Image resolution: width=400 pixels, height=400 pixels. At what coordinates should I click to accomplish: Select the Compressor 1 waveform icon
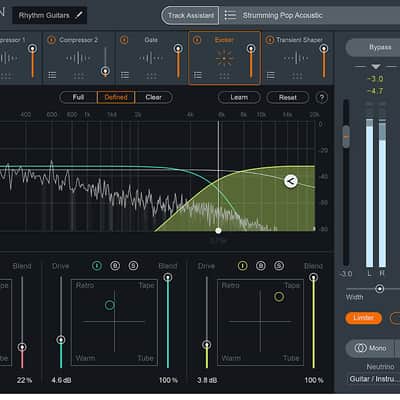coord(8,58)
